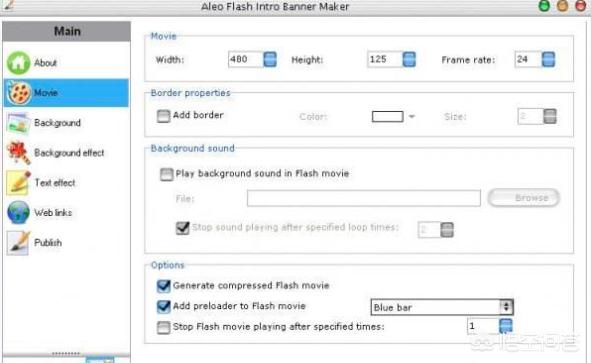The image size is (591, 363).
Task: Enable the Add border checkbox
Action: (163, 116)
